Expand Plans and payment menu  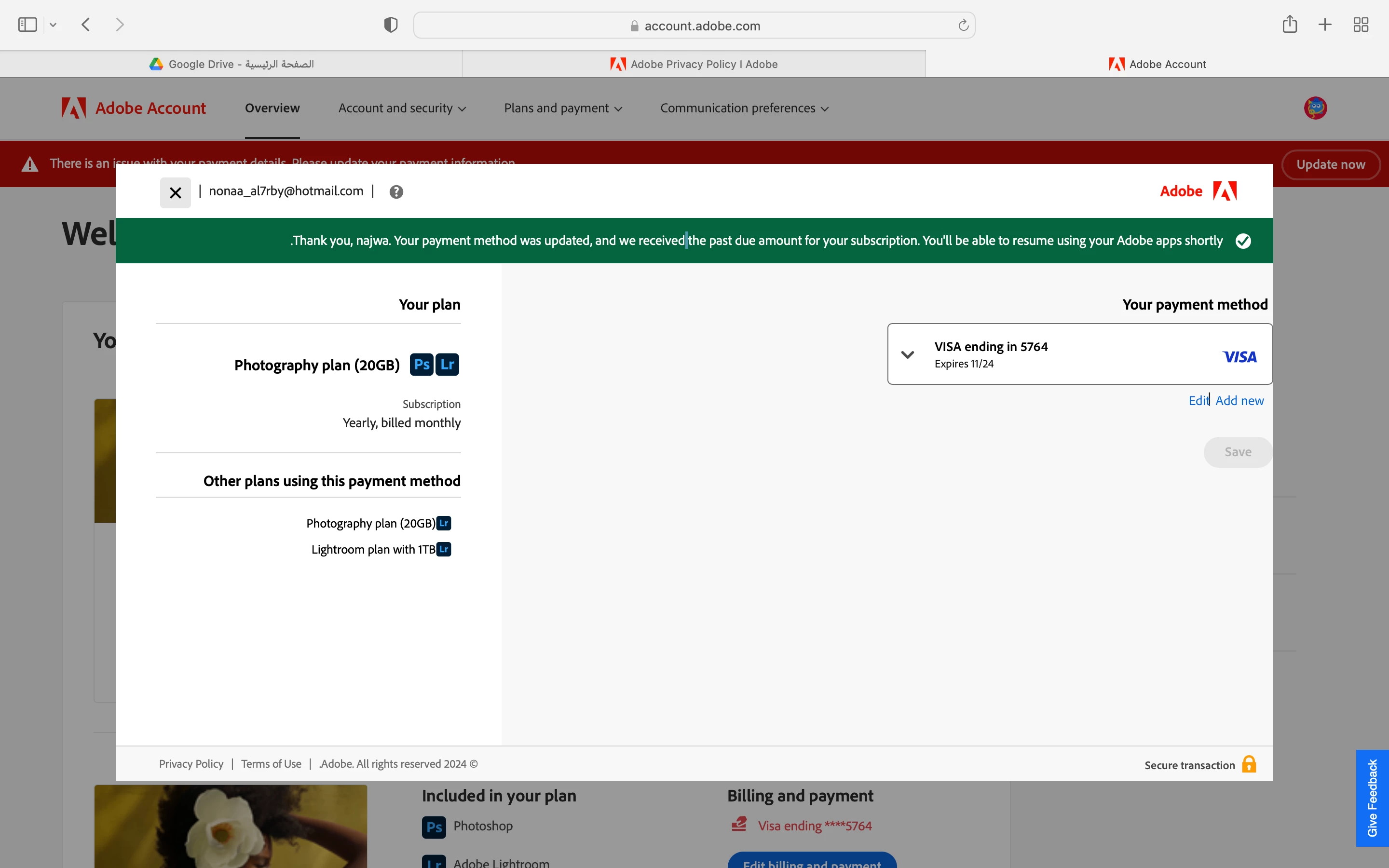coord(562,108)
